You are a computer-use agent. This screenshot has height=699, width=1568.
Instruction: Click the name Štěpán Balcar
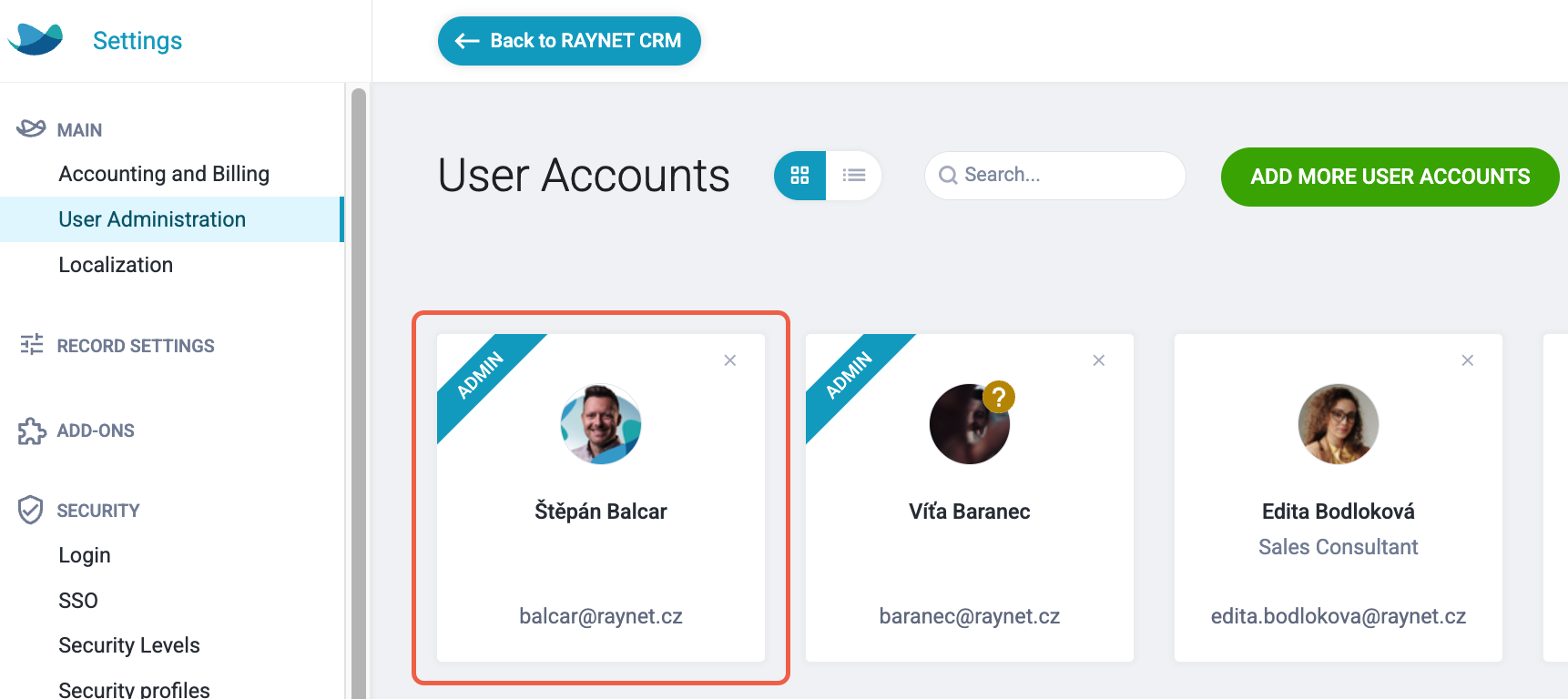click(601, 512)
